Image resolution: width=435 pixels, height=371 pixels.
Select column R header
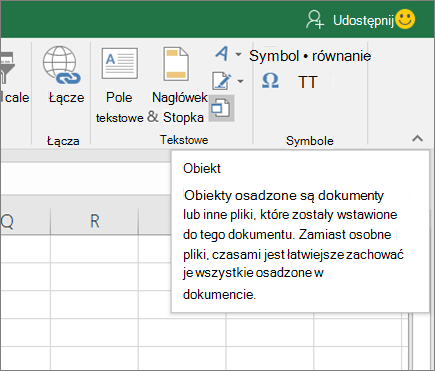[x=94, y=221]
